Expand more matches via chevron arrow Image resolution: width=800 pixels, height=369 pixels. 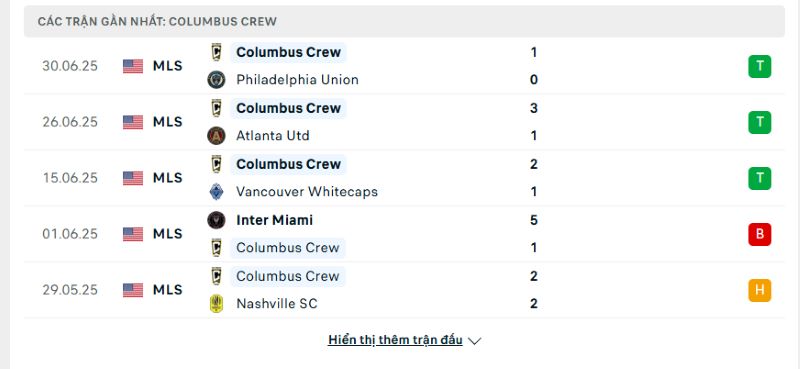[474, 341]
